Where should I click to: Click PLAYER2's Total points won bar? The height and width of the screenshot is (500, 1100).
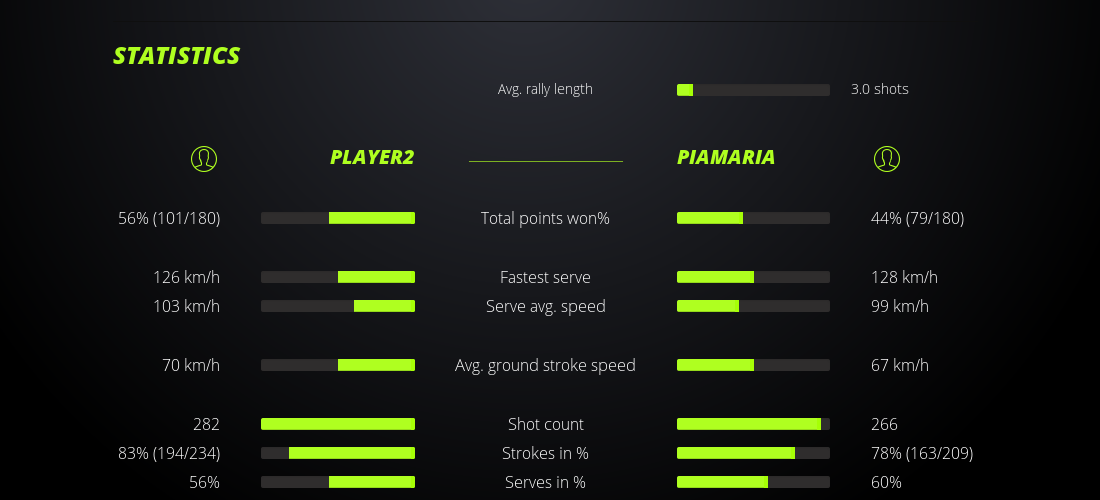(x=338, y=218)
